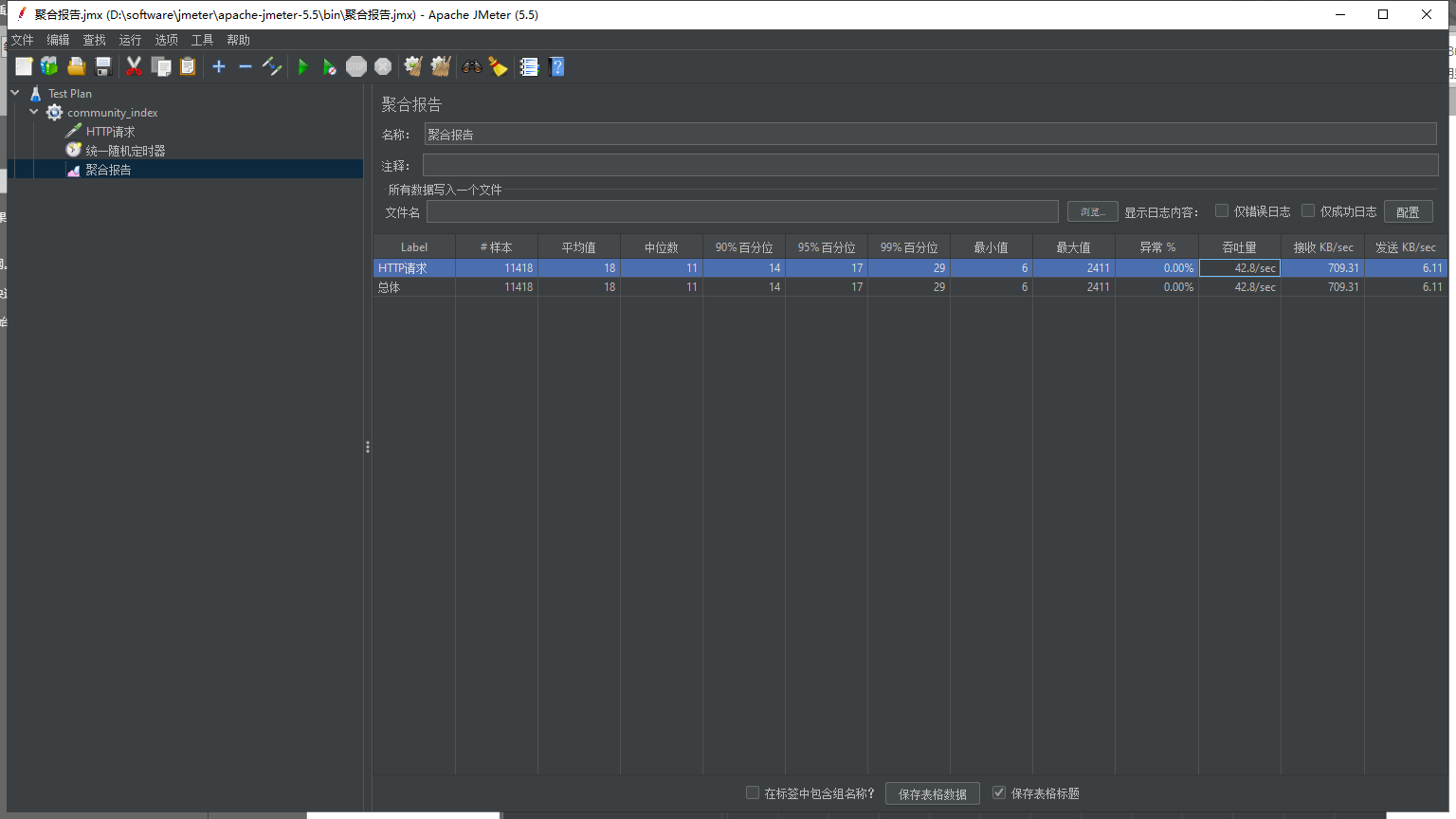Start the test with the green arrow
Image resolution: width=1456 pixels, height=819 pixels.
[303, 66]
